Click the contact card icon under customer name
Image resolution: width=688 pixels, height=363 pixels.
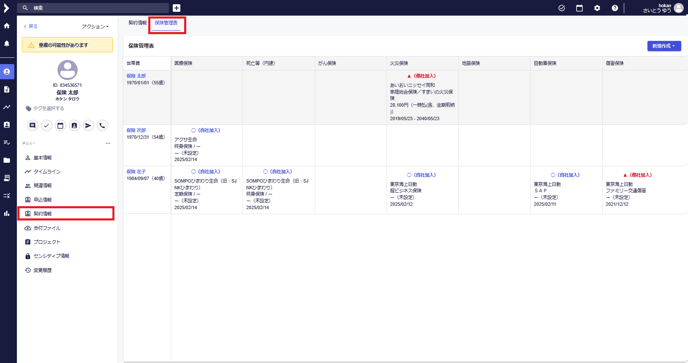pyautogui.click(x=74, y=126)
